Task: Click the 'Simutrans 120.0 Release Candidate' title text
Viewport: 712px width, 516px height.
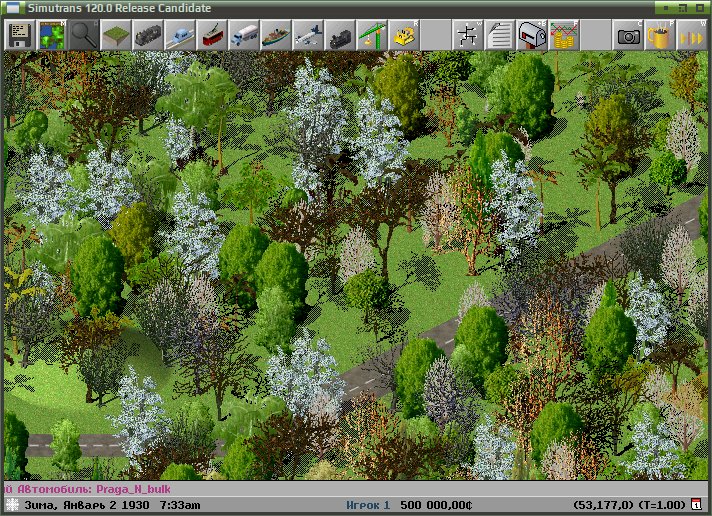Action: pyautogui.click(x=119, y=8)
